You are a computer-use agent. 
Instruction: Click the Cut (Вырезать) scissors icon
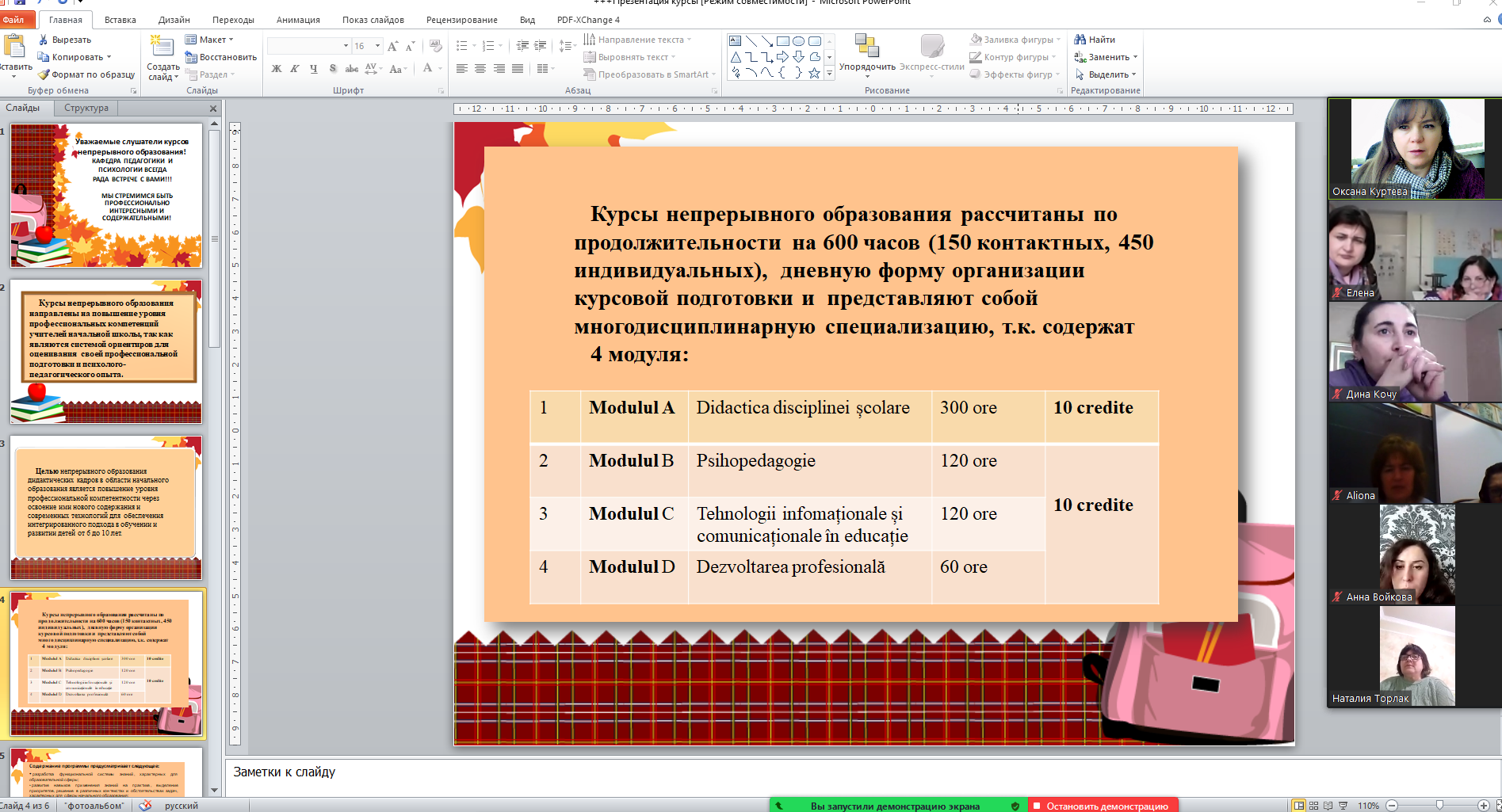click(44, 40)
